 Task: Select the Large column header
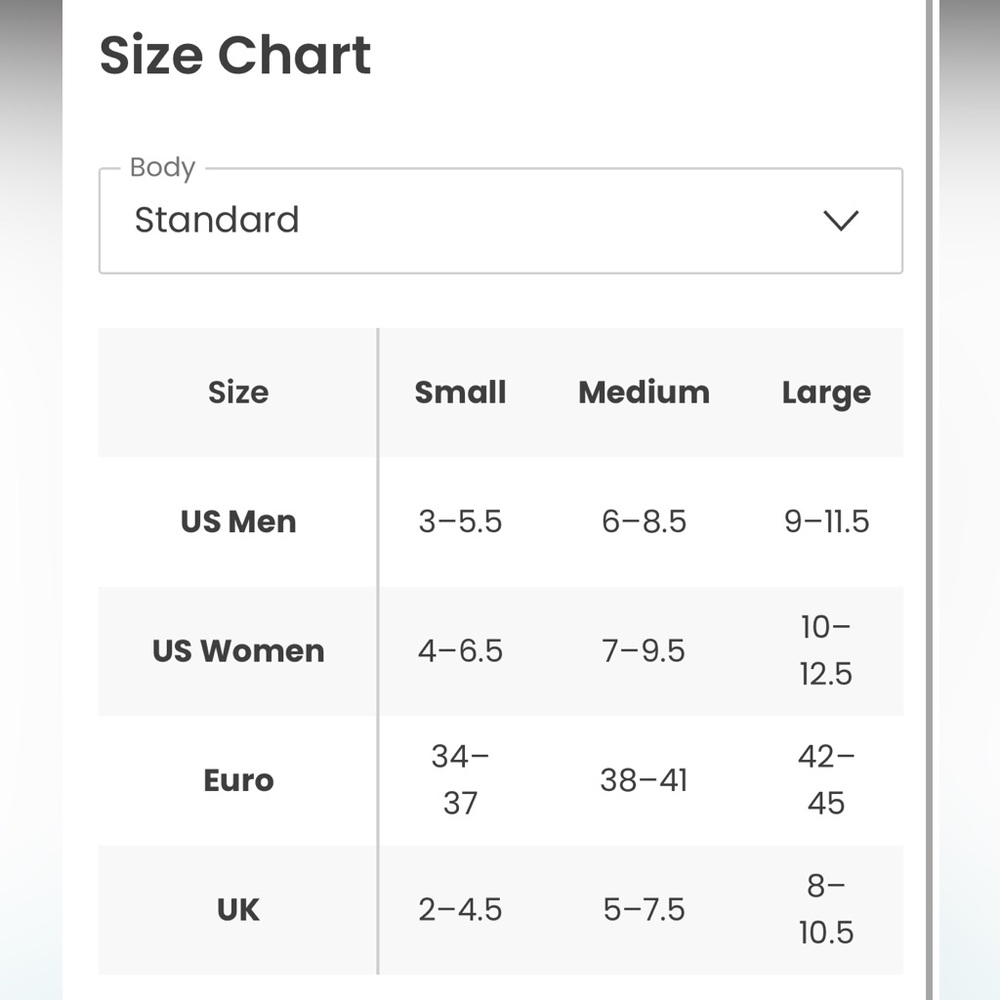[x=827, y=392]
